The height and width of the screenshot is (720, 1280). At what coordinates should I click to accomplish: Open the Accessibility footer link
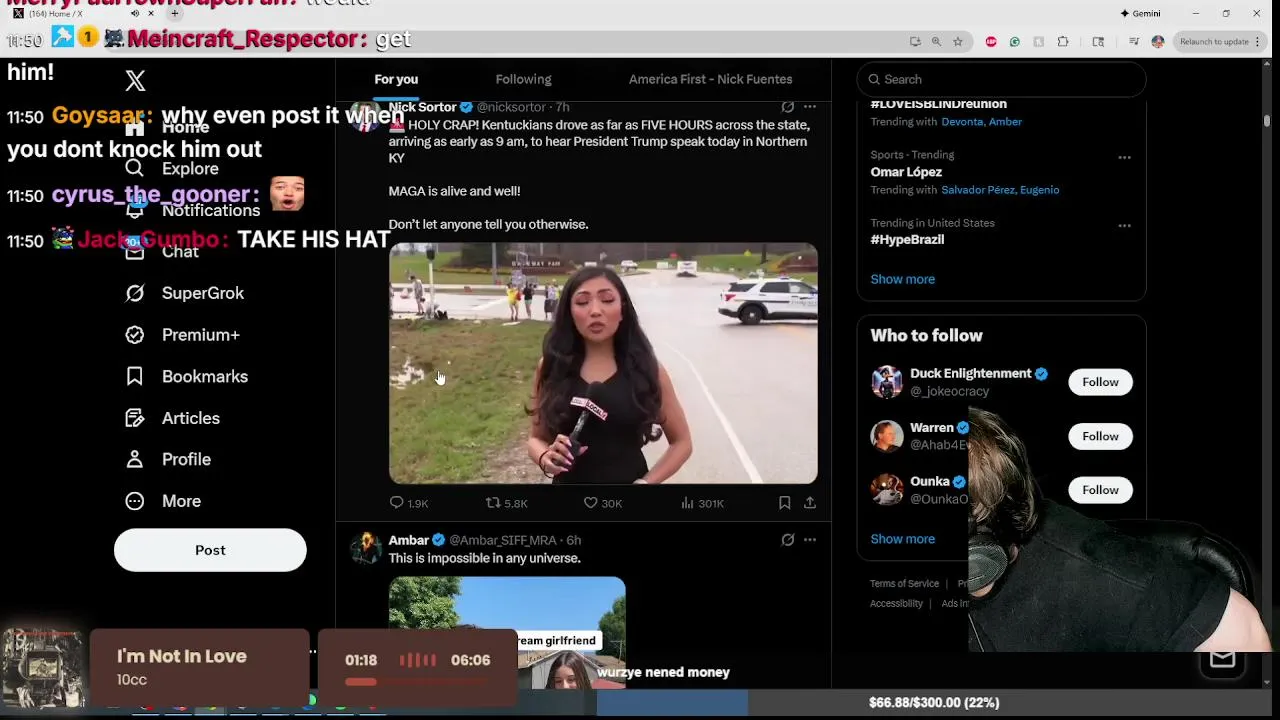pyautogui.click(x=896, y=604)
